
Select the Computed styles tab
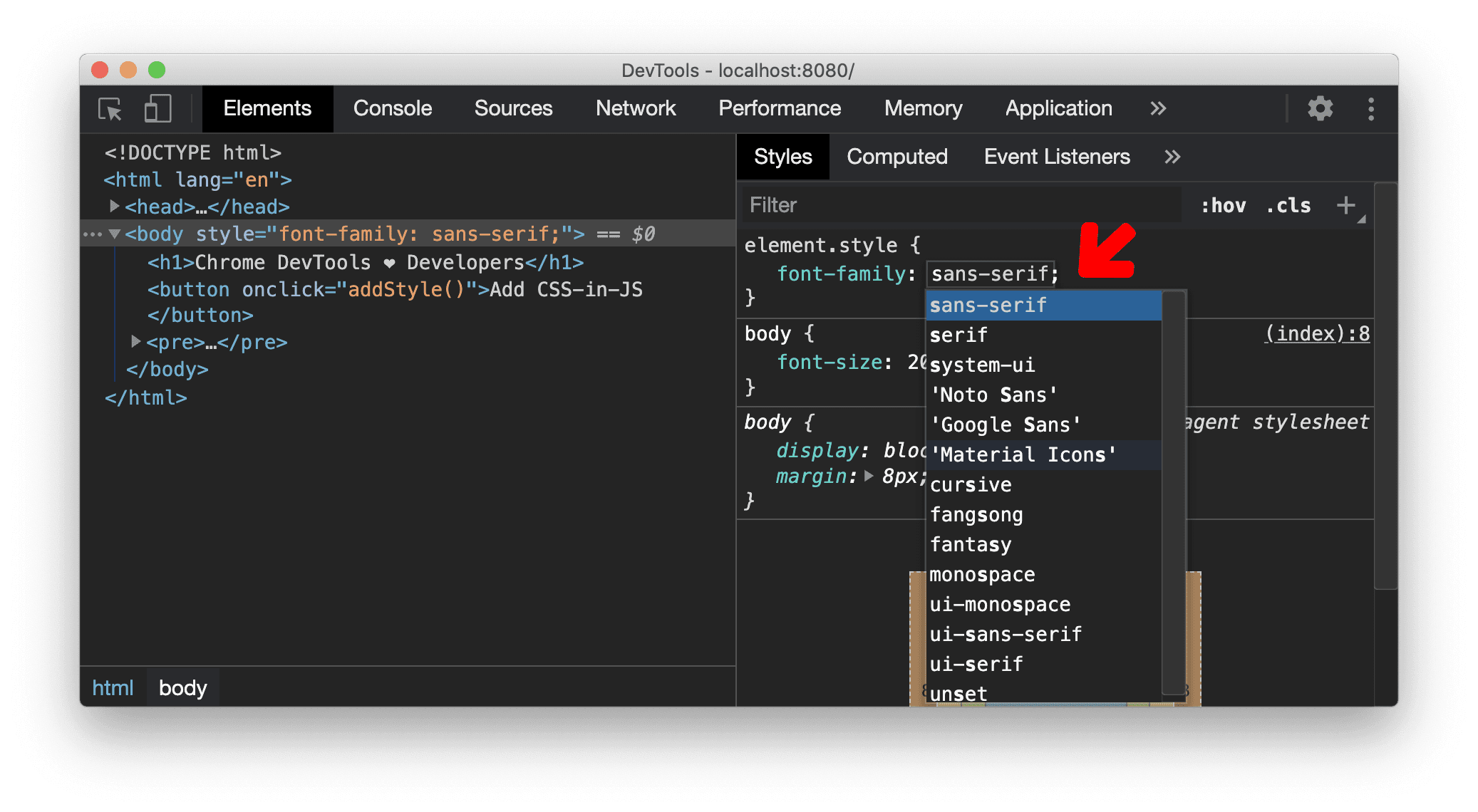896,155
